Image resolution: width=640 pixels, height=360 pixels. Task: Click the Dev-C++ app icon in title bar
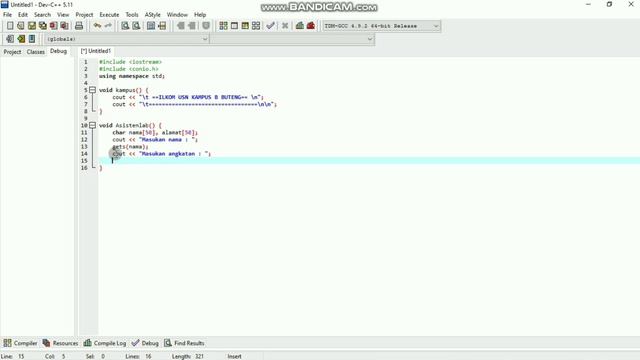click(x=4, y=4)
